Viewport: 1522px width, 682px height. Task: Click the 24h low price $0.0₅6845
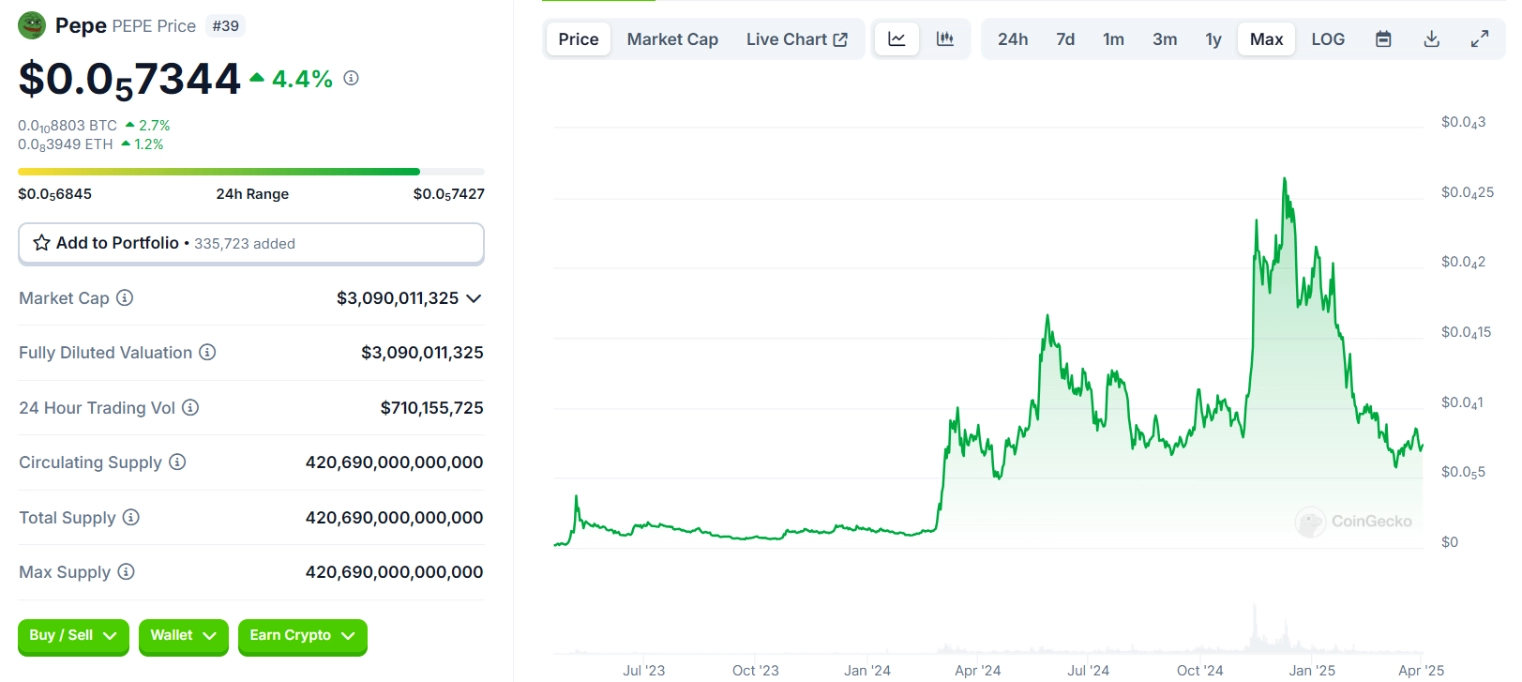[55, 194]
